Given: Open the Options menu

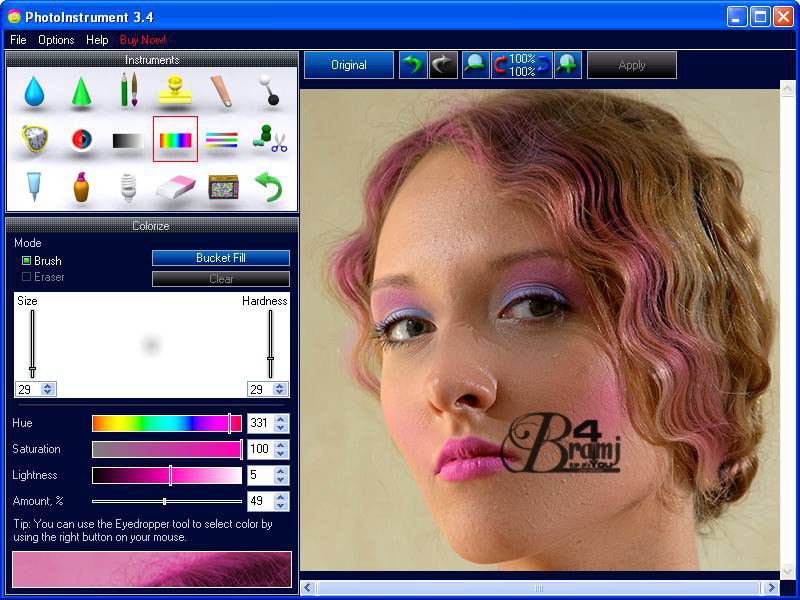Looking at the screenshot, I should point(56,40).
